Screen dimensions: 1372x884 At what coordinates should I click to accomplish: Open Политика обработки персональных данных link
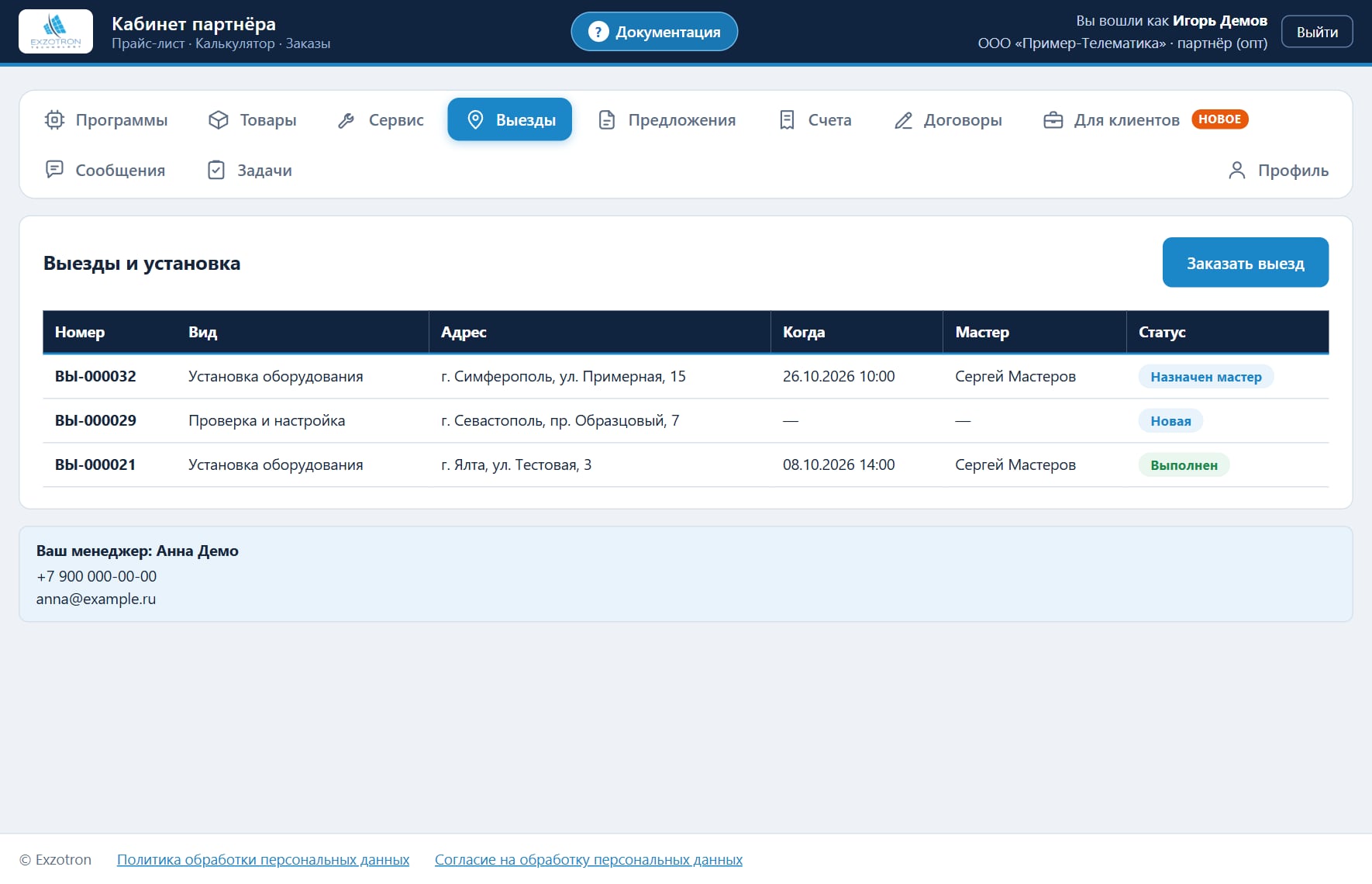tap(263, 859)
